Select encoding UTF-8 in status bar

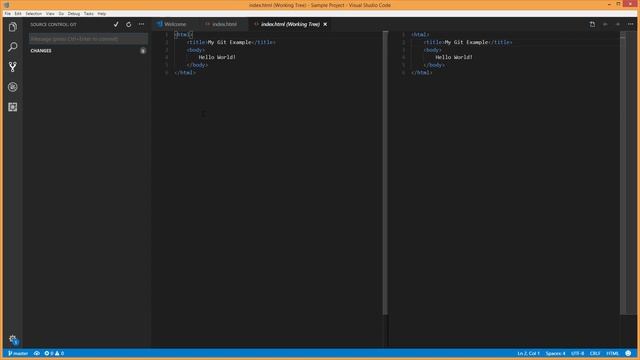(578, 353)
